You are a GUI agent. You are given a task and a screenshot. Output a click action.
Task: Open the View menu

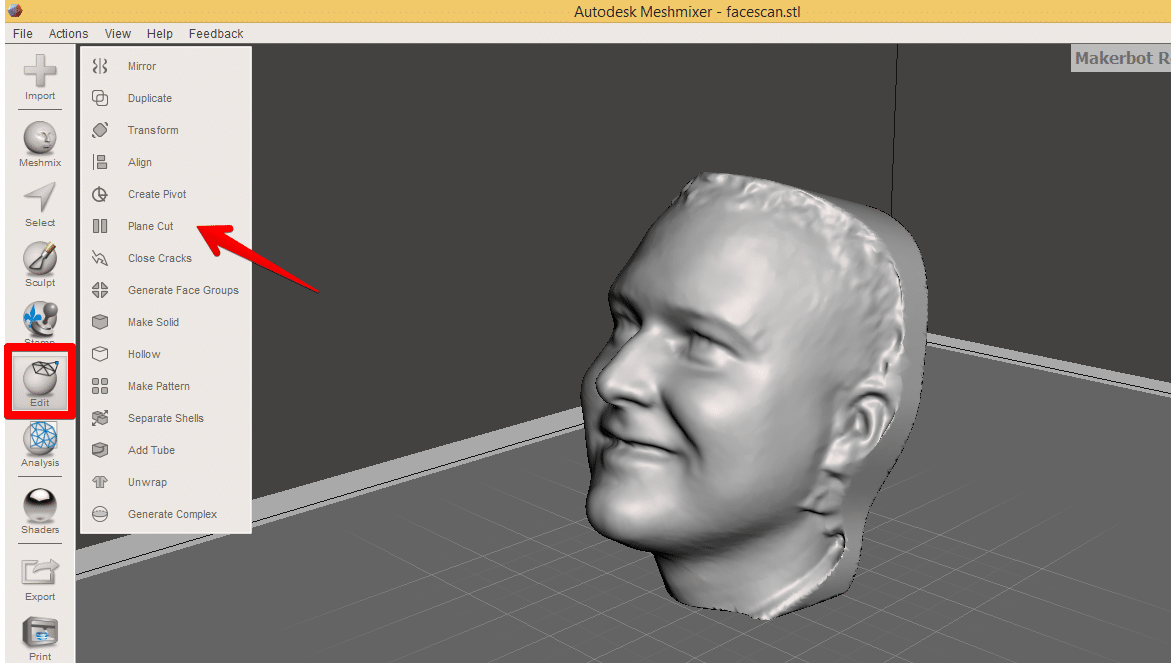click(117, 34)
